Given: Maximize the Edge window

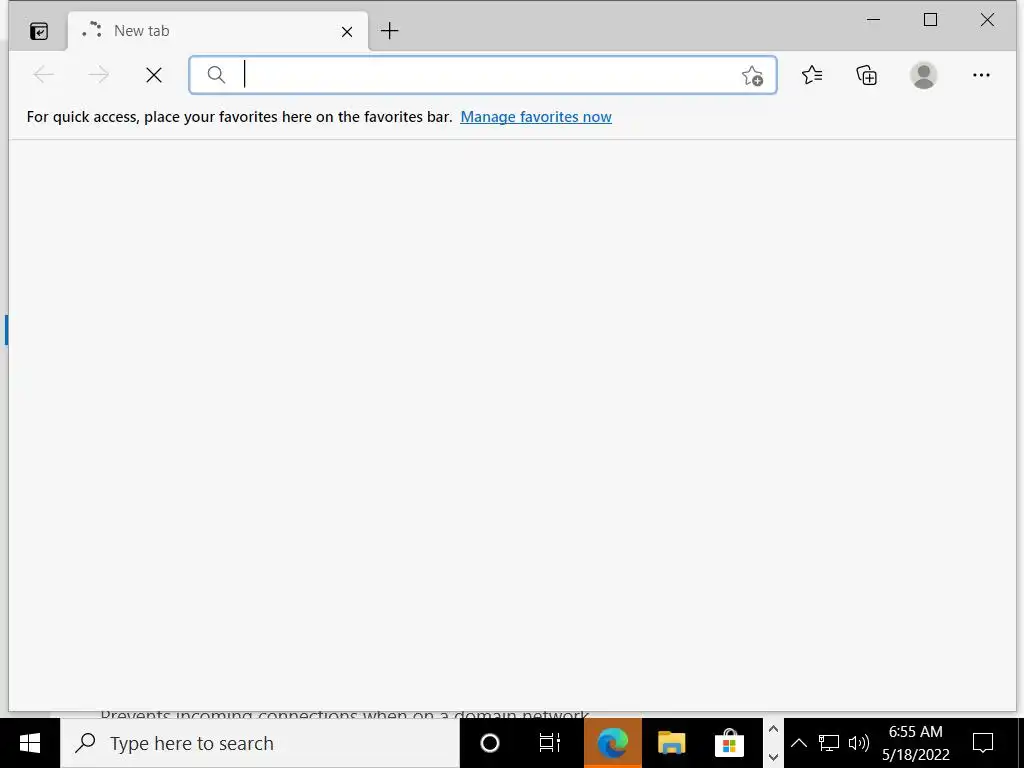Looking at the screenshot, I should tap(931, 20).
